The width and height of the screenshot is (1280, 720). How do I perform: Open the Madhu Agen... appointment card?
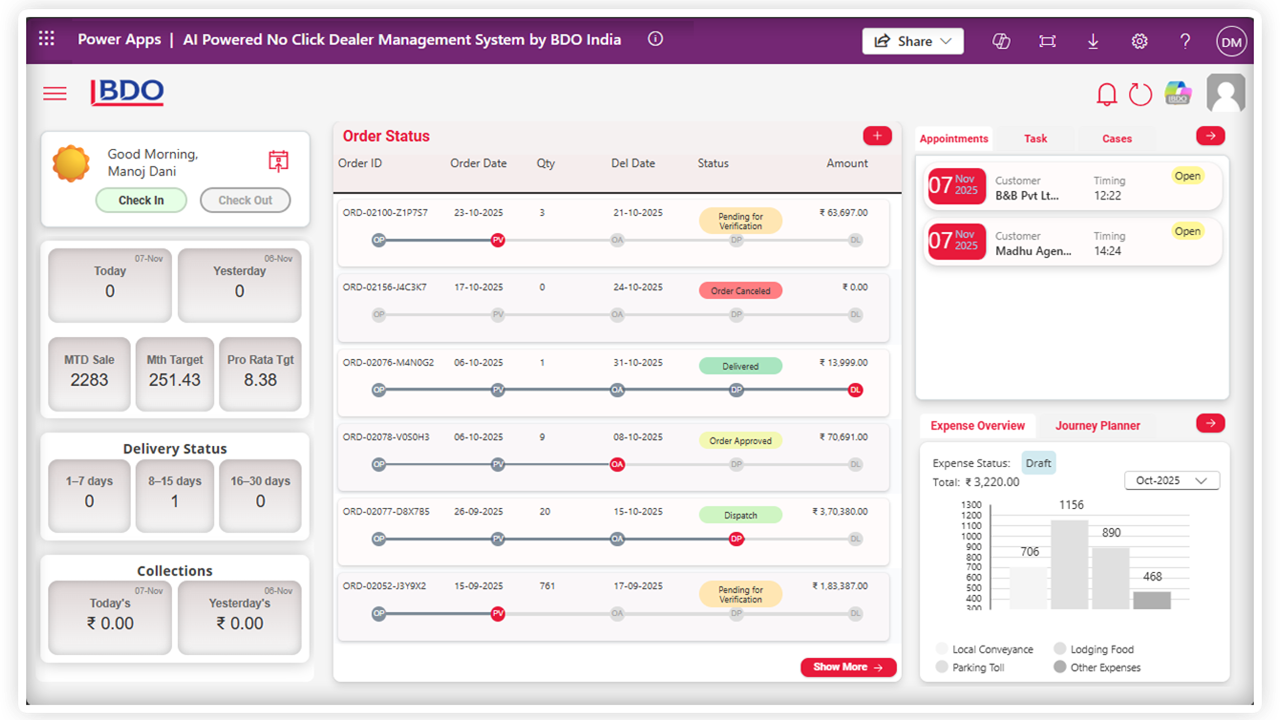(1072, 242)
